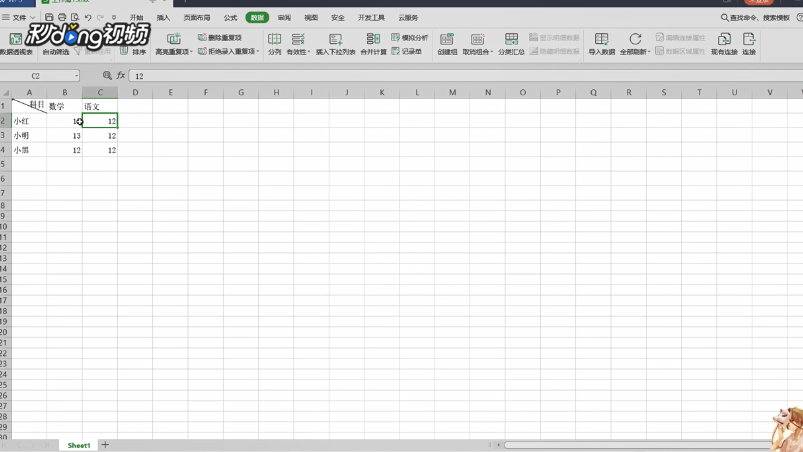The width and height of the screenshot is (803, 452).
Task: Switch to the 开始 ribbon tab
Action: (136, 17)
